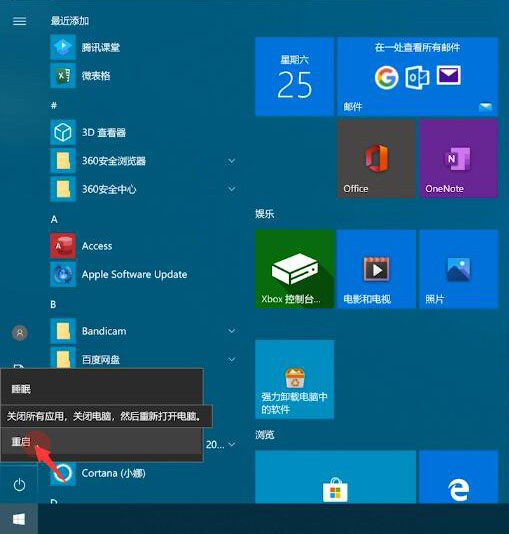
Task: Open the Office tile
Action: pyautogui.click(x=376, y=159)
